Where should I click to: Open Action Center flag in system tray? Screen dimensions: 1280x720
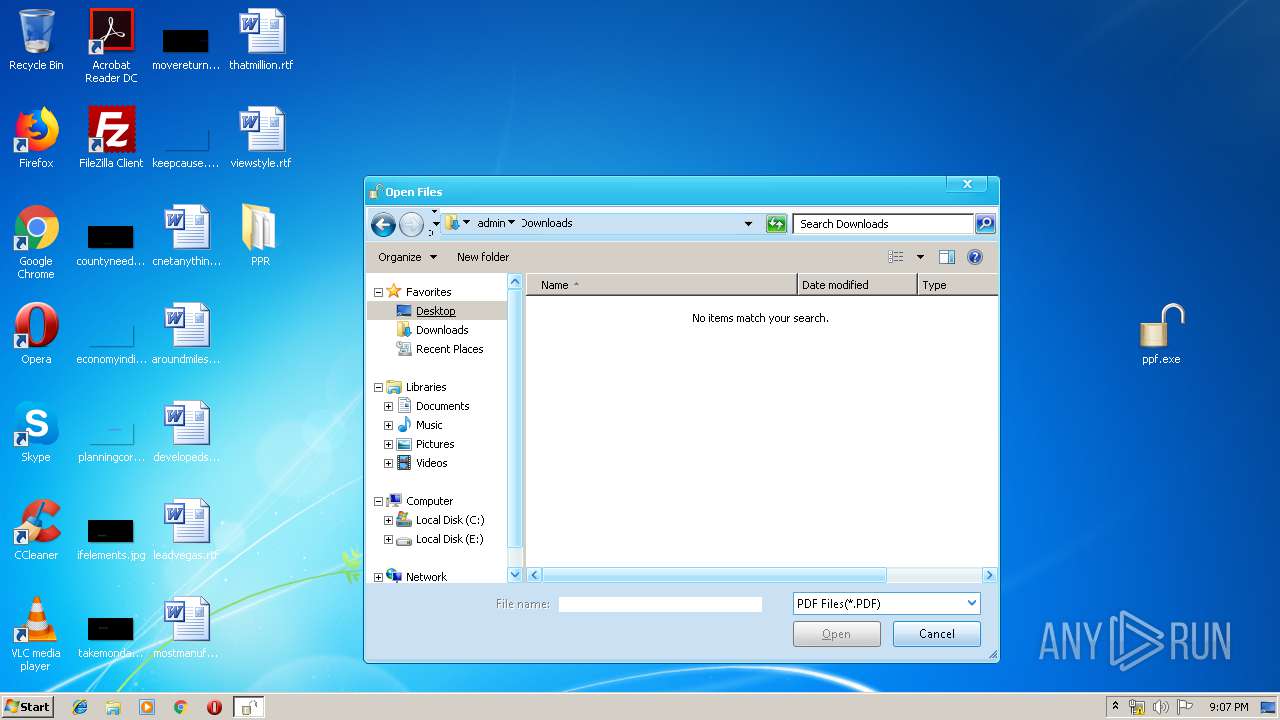[x=1185, y=707]
